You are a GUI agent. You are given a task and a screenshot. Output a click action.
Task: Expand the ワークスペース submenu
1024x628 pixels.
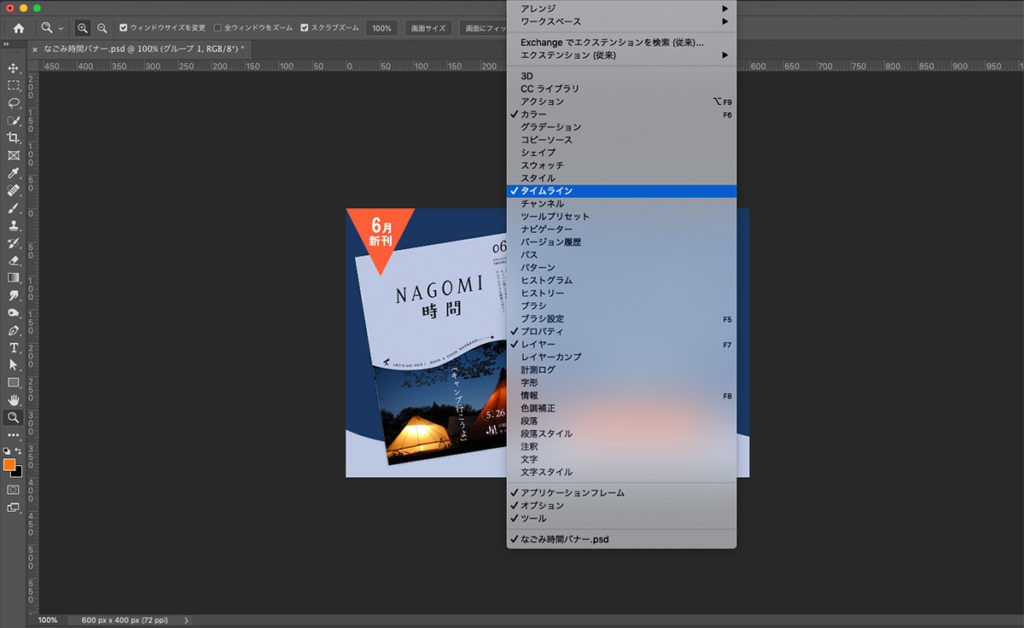point(620,21)
